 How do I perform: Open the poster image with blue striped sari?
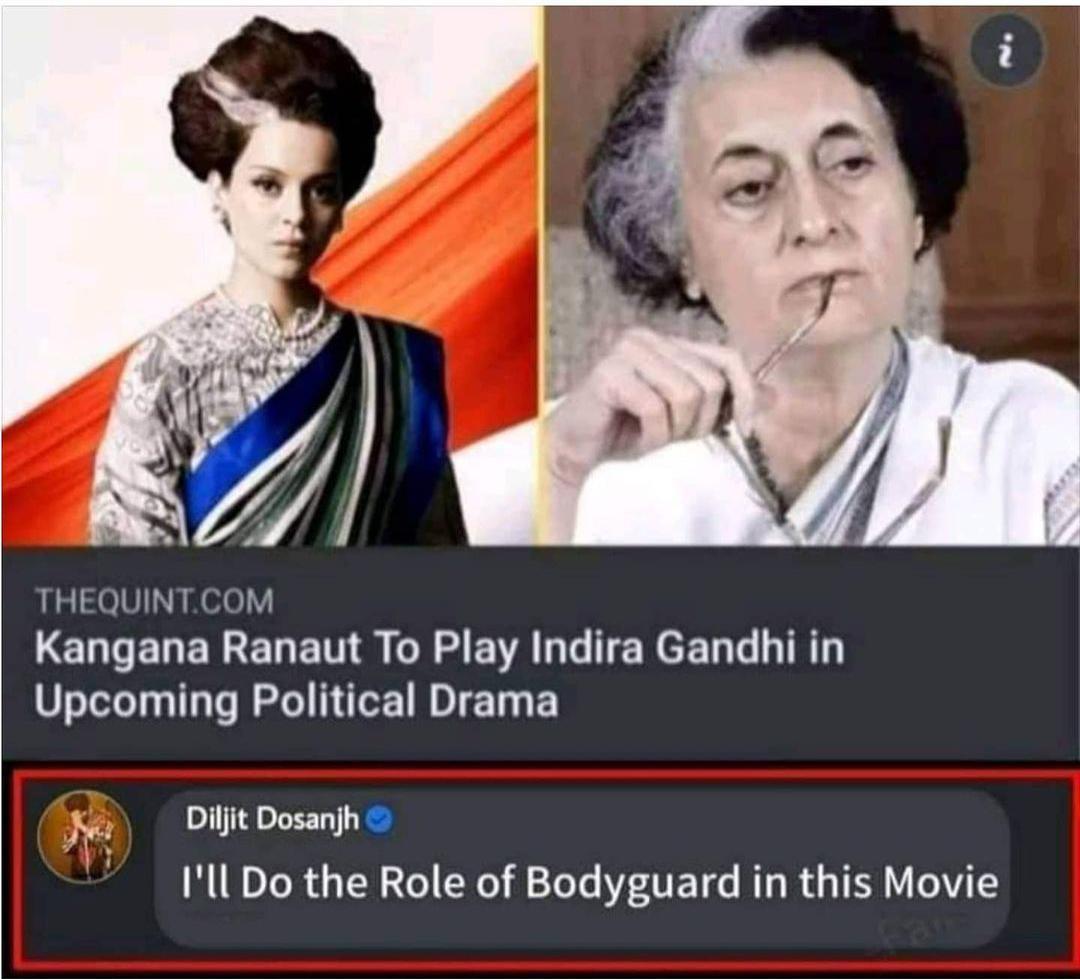(270, 277)
